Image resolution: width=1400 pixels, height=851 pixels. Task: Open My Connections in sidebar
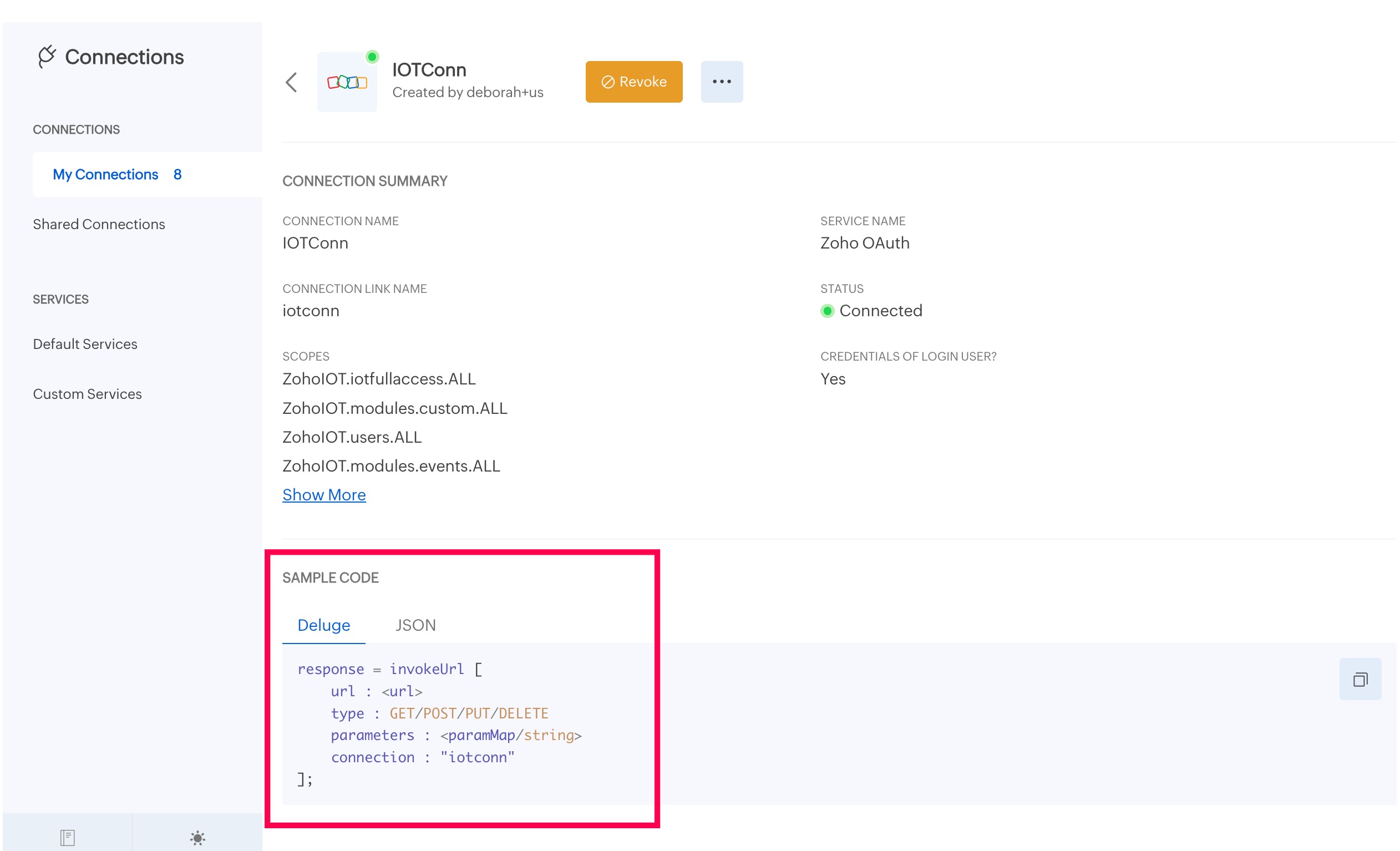coord(105,174)
